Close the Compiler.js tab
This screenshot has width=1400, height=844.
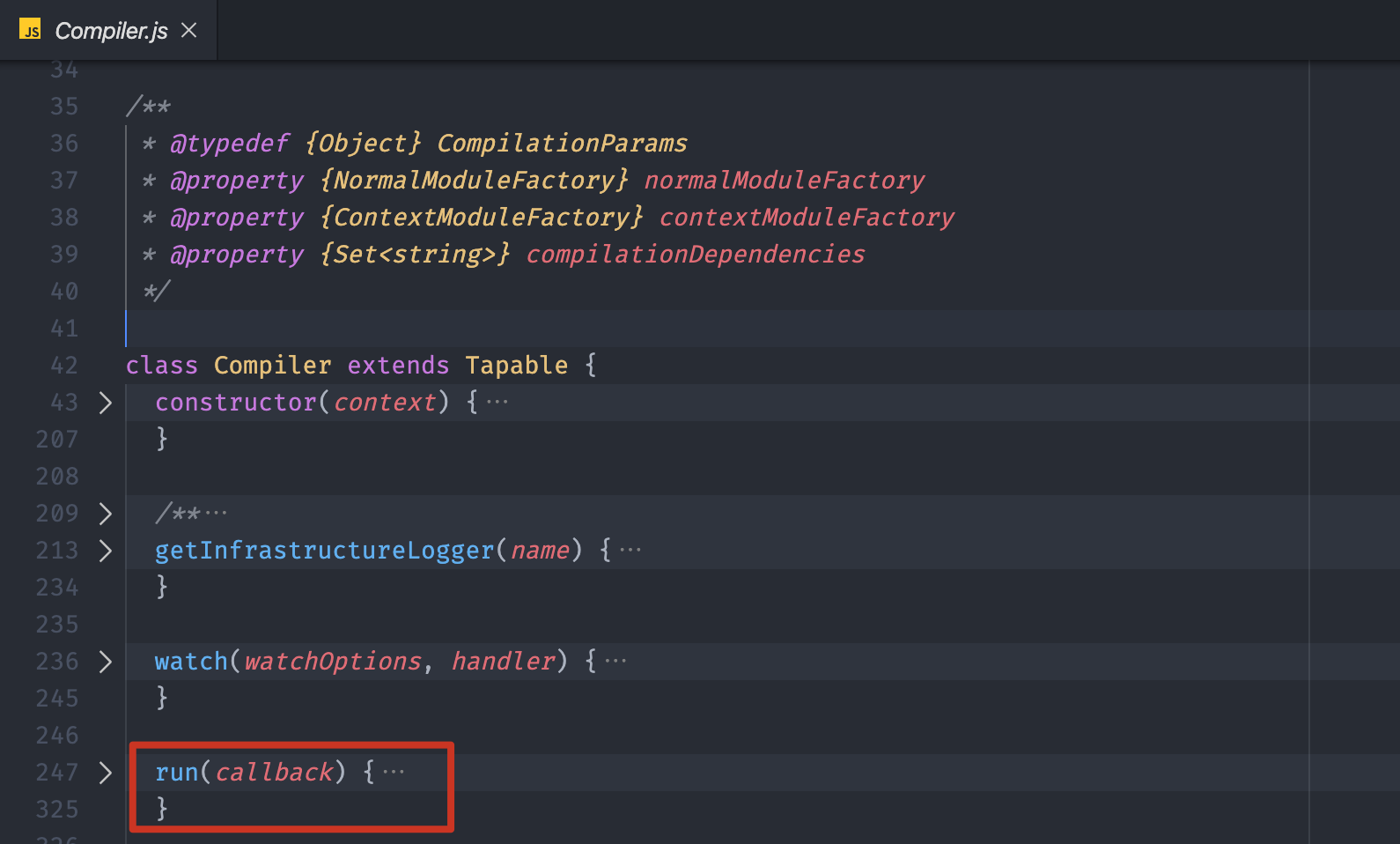(188, 31)
